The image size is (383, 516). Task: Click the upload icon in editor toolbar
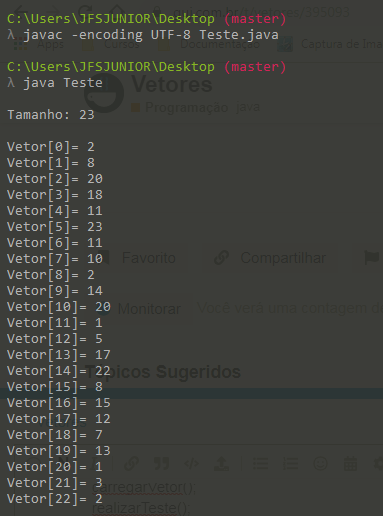pyautogui.click(x=221, y=463)
